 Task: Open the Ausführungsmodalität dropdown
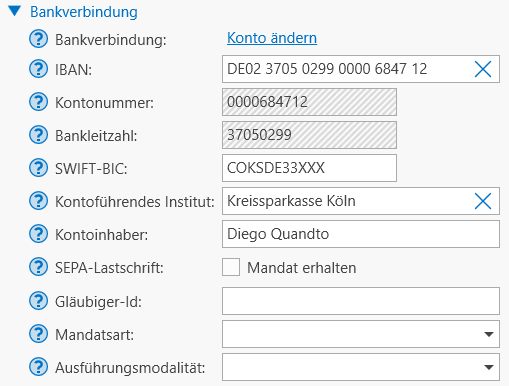pyautogui.click(x=361, y=367)
